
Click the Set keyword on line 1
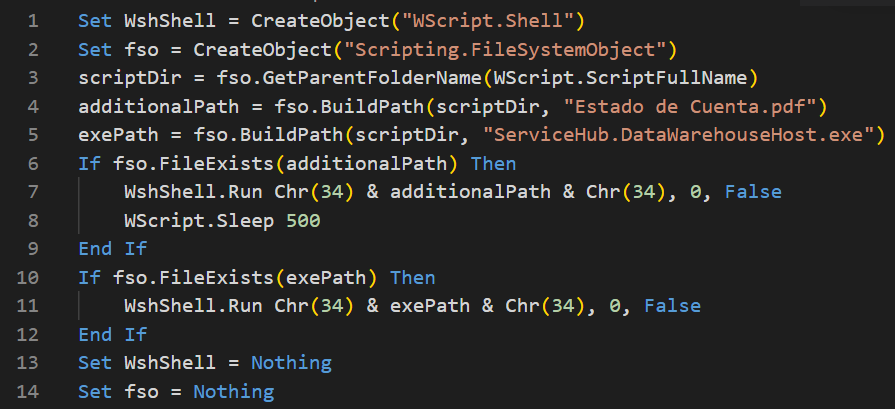pyautogui.click(x=95, y=21)
